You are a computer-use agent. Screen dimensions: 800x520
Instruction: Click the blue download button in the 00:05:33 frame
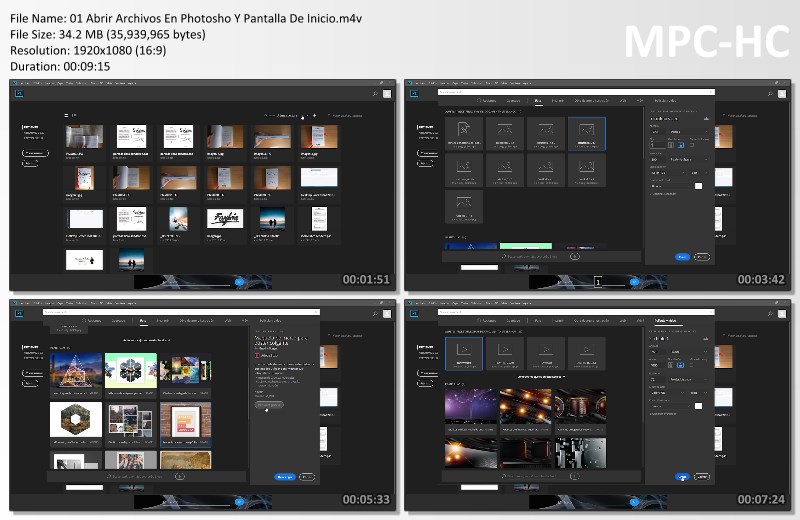(285, 477)
